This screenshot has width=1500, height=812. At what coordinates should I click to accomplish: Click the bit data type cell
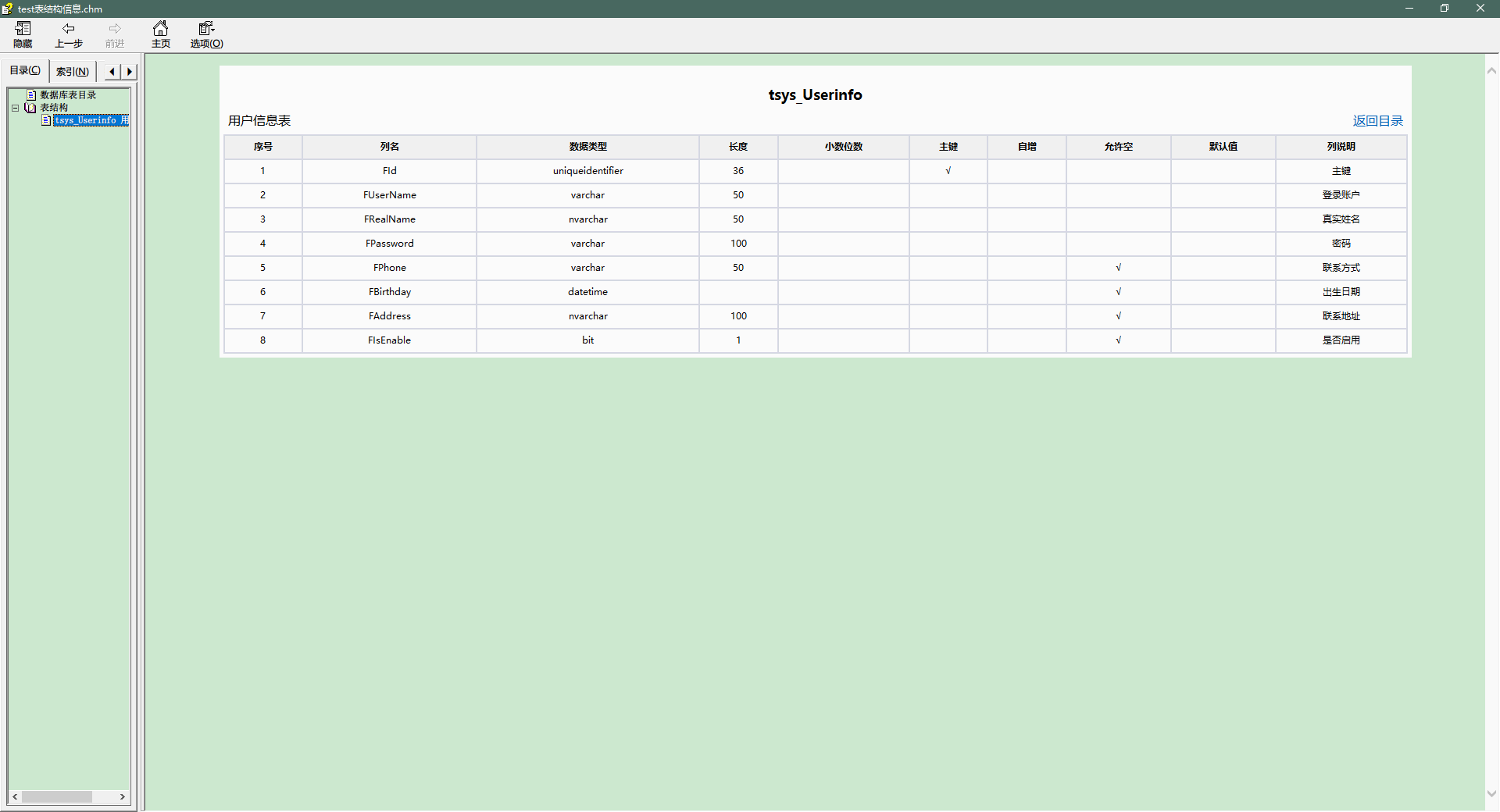[x=588, y=340]
